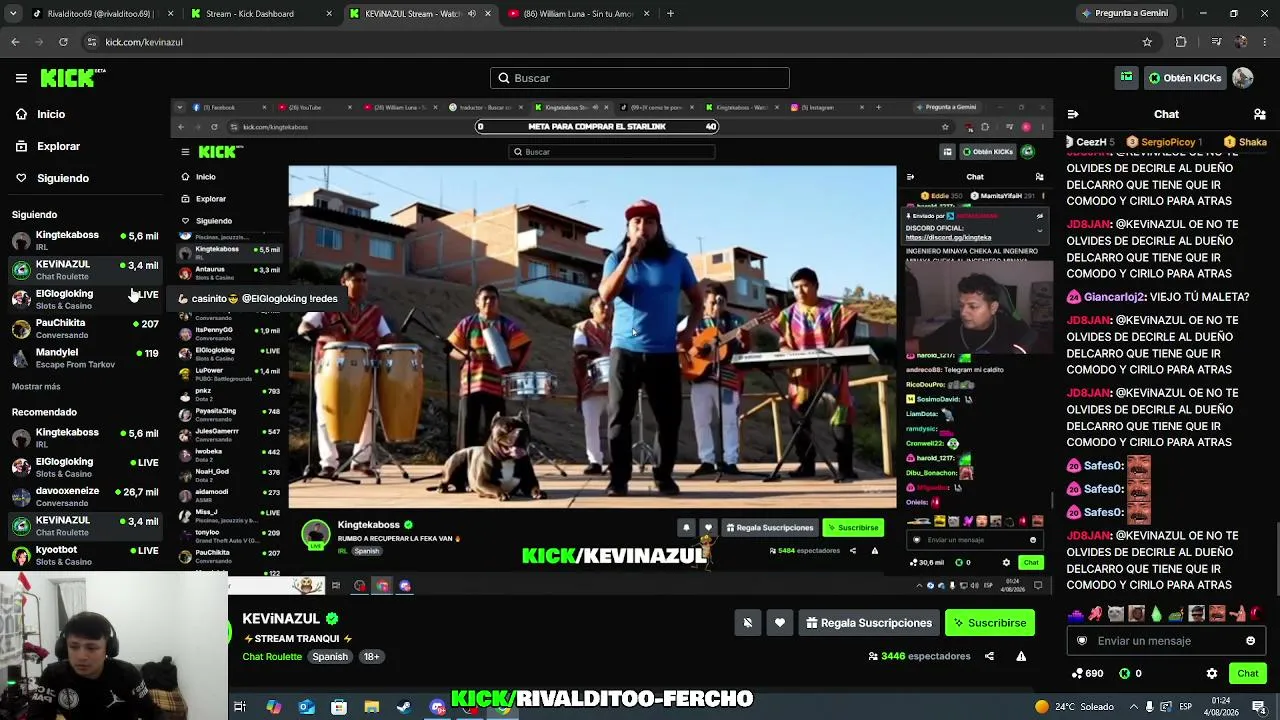Open Steam from the taskbar
This screenshot has height=720, width=1280.
[404, 707]
